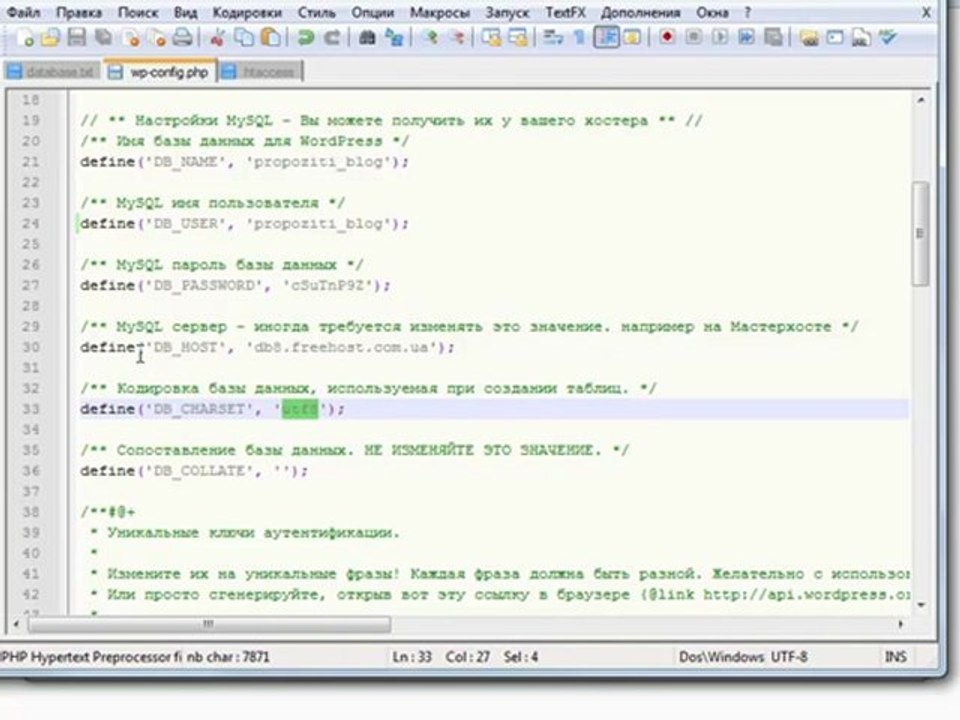Open the TextFX menu
Screen dimensions: 960x720
click(x=565, y=12)
